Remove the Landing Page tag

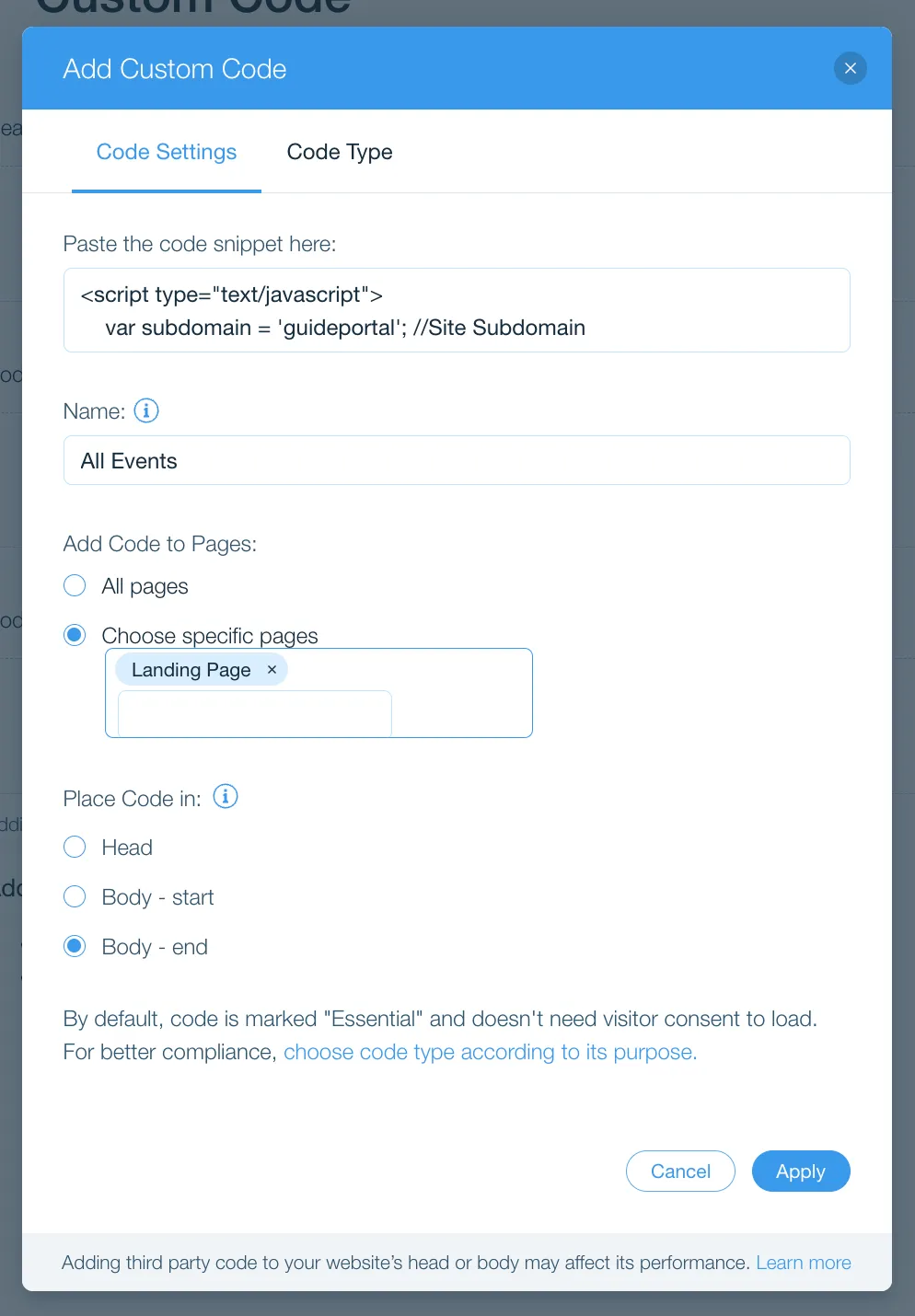pyautogui.click(x=272, y=670)
